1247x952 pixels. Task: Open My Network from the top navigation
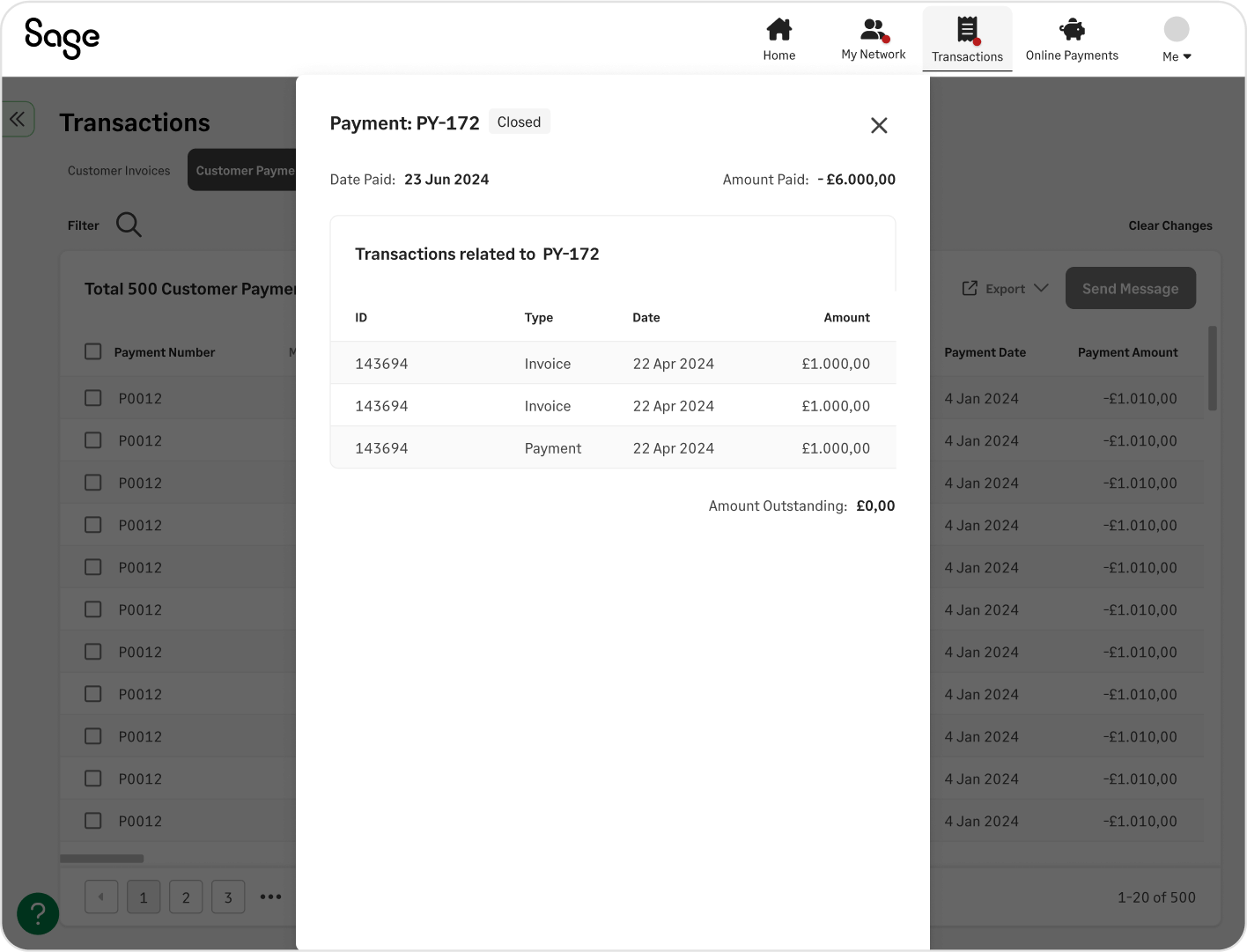click(873, 35)
